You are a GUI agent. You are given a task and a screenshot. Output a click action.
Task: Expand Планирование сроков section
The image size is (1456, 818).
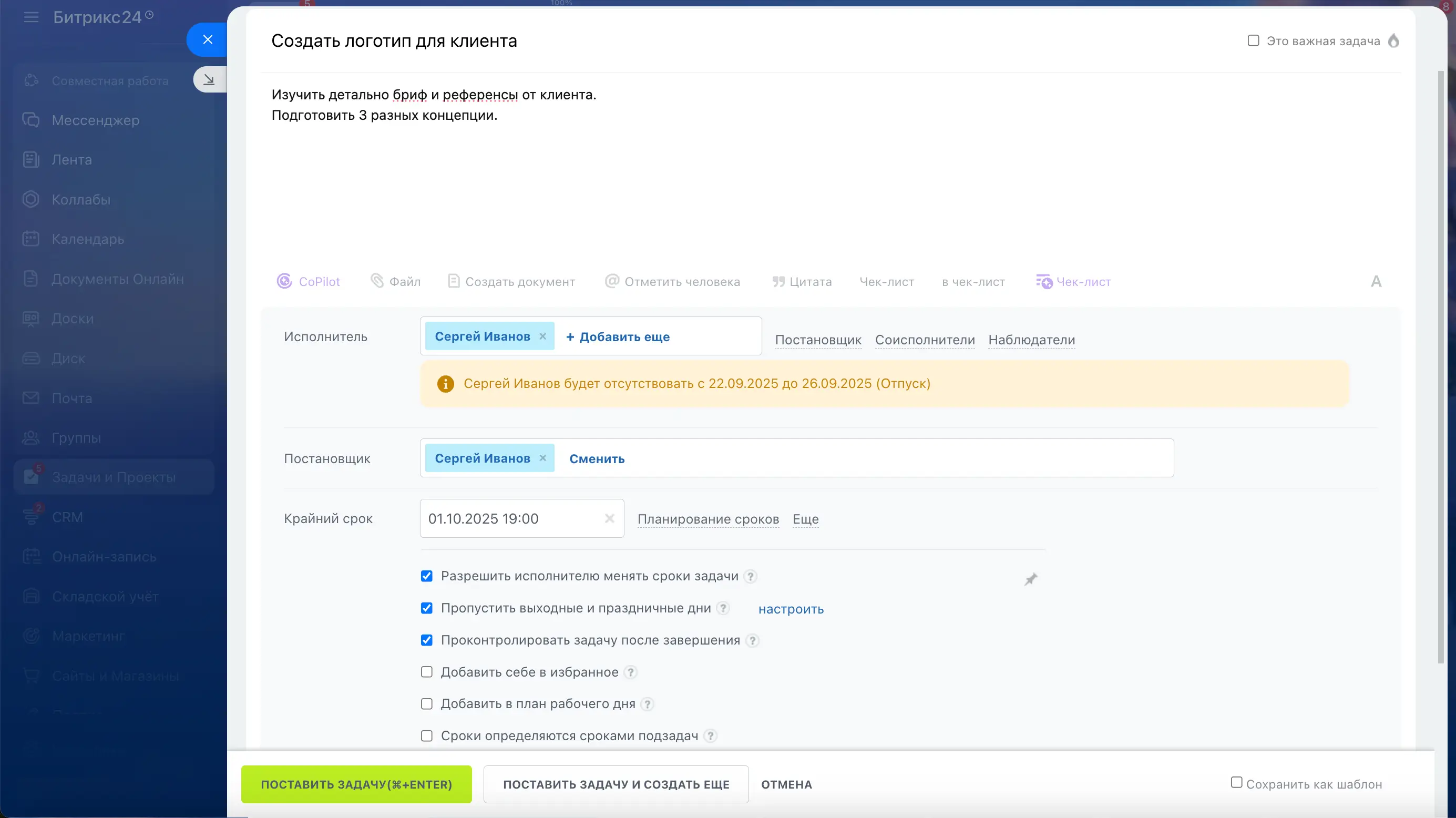708,519
